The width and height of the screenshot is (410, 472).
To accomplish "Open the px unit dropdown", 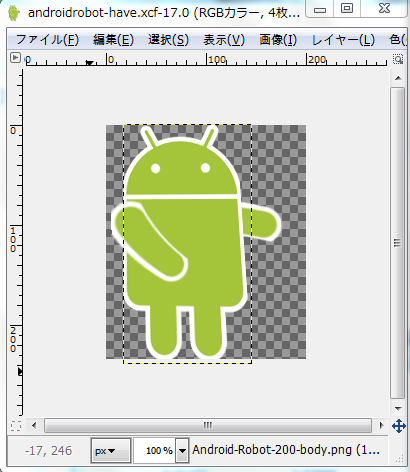I will click(x=110, y=451).
